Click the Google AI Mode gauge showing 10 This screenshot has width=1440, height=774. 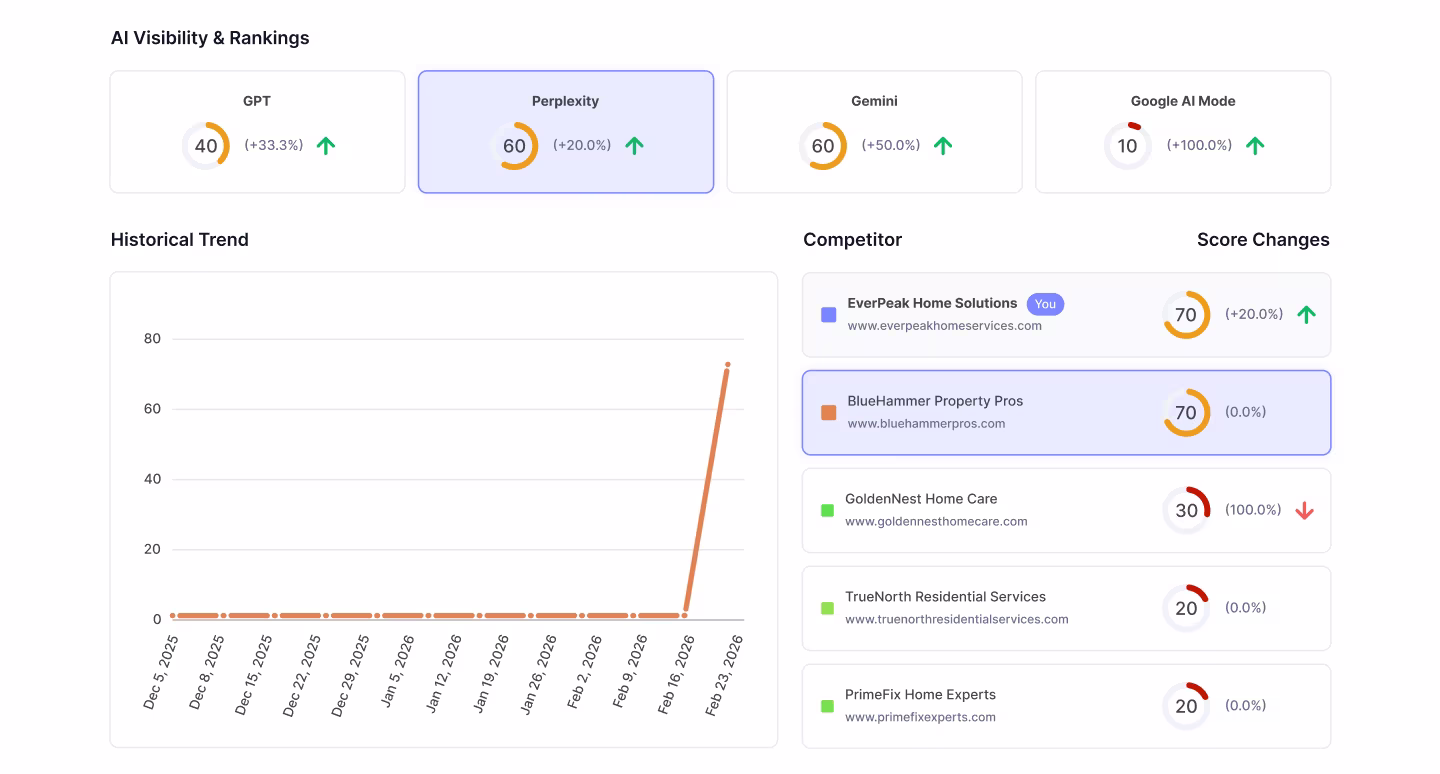coord(1127,145)
